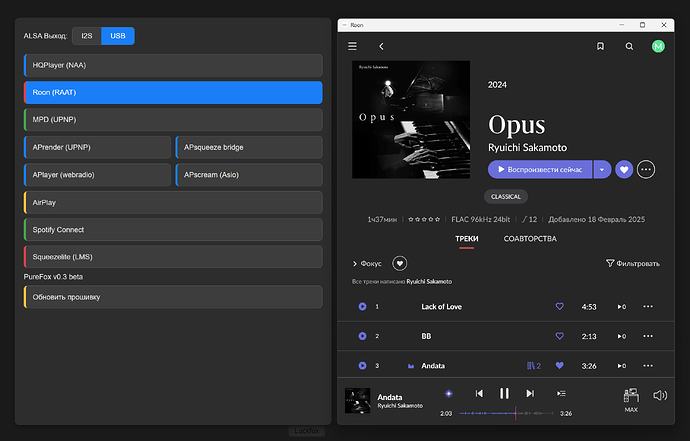Screen dimensions: 690x441
Task: Click Обновить прошивку firmware update button
Action: [x=173, y=297]
